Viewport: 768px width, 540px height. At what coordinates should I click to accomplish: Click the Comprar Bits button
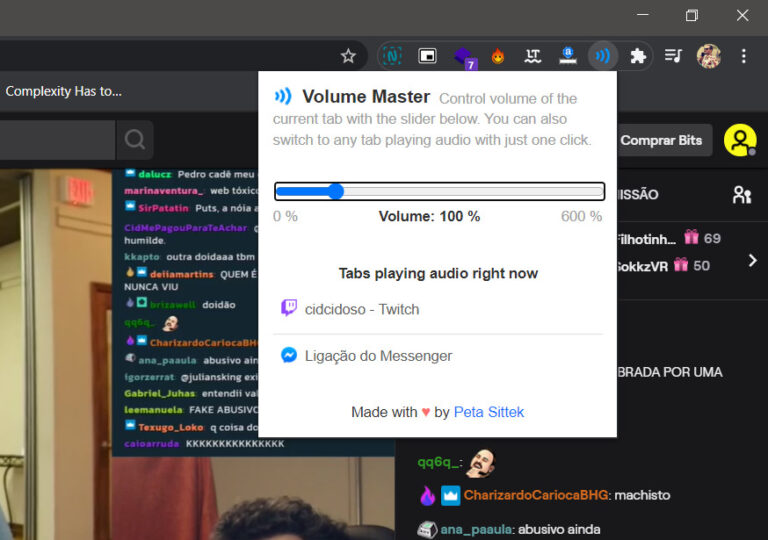661,140
